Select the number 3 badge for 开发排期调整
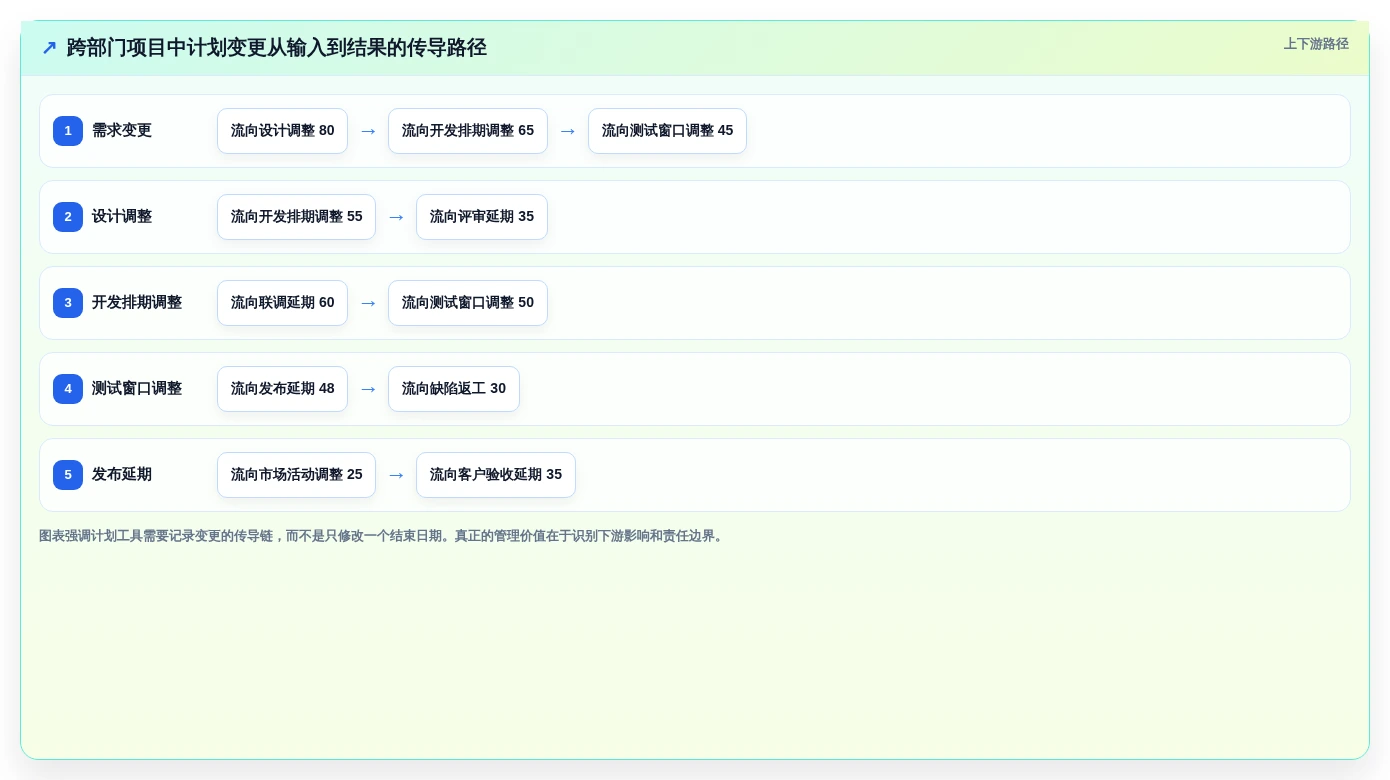 pos(68,303)
